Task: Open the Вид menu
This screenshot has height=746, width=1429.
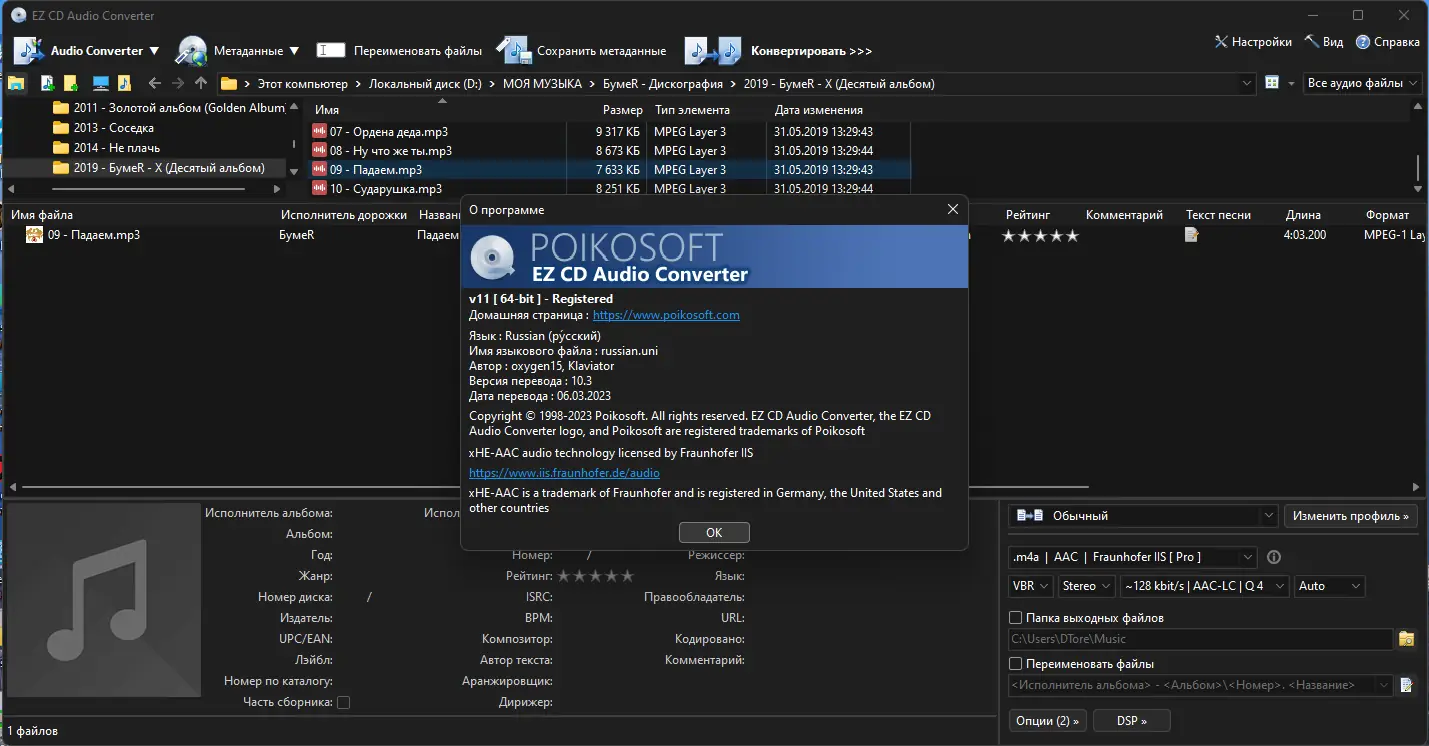Action: [x=1324, y=42]
